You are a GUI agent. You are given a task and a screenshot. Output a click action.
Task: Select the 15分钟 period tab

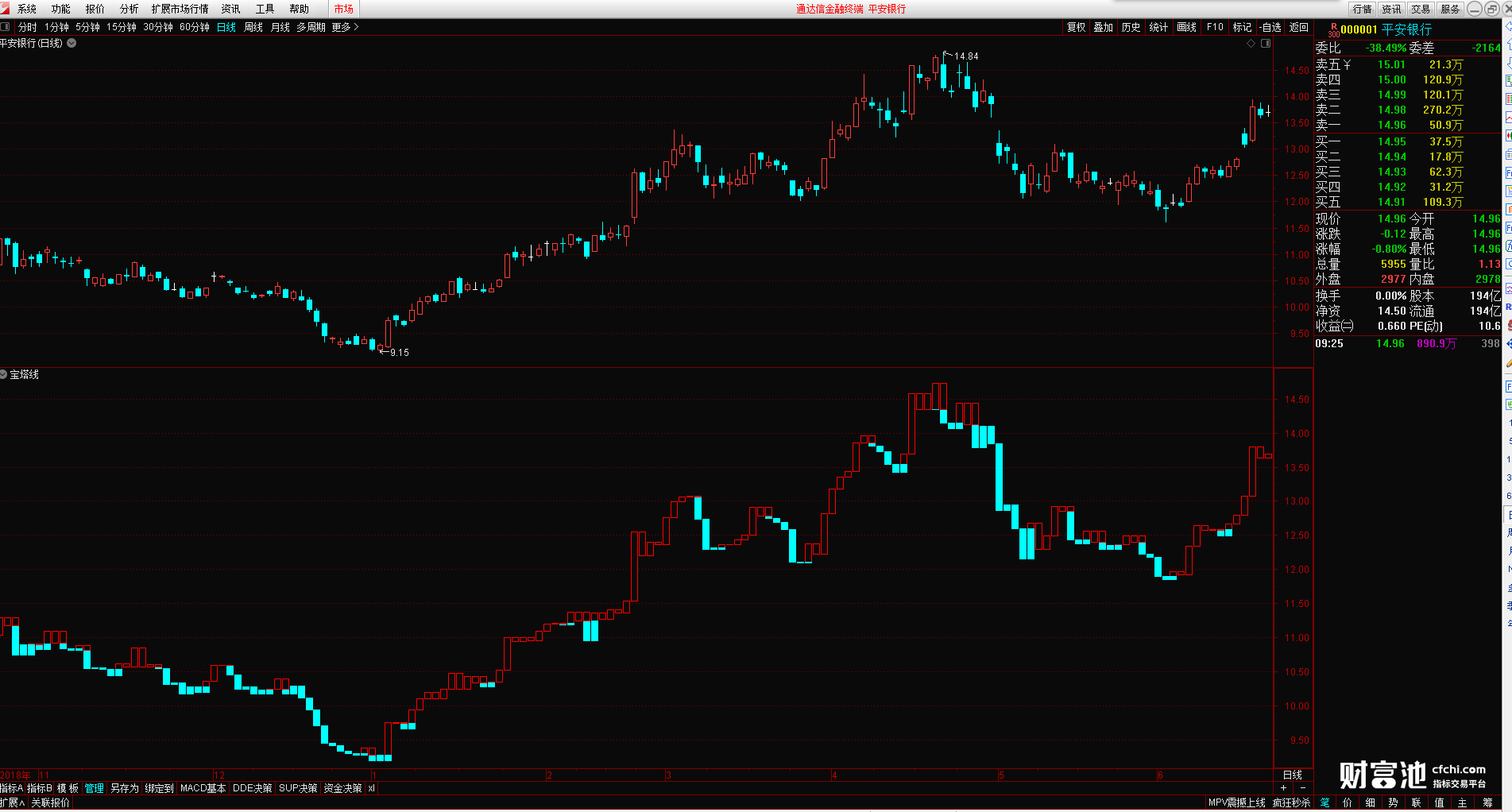[x=122, y=27]
